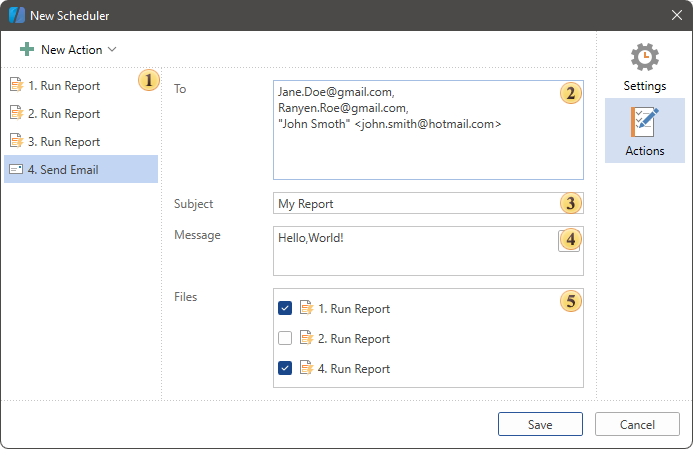Uncheck the 1. Run Report file checkbox

285,309
